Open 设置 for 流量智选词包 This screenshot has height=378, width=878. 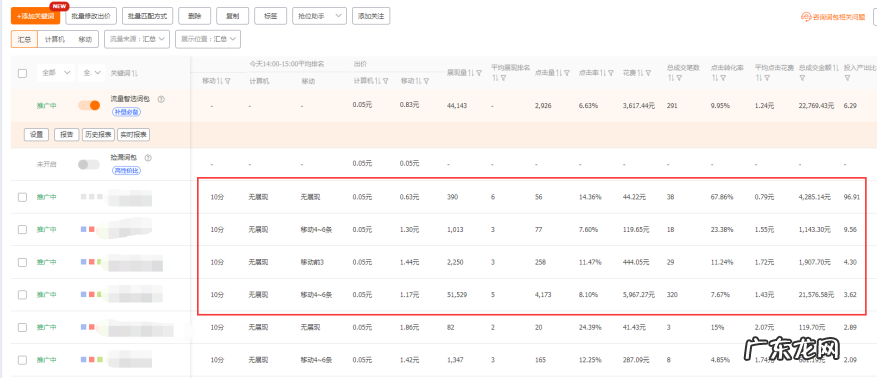point(36,135)
